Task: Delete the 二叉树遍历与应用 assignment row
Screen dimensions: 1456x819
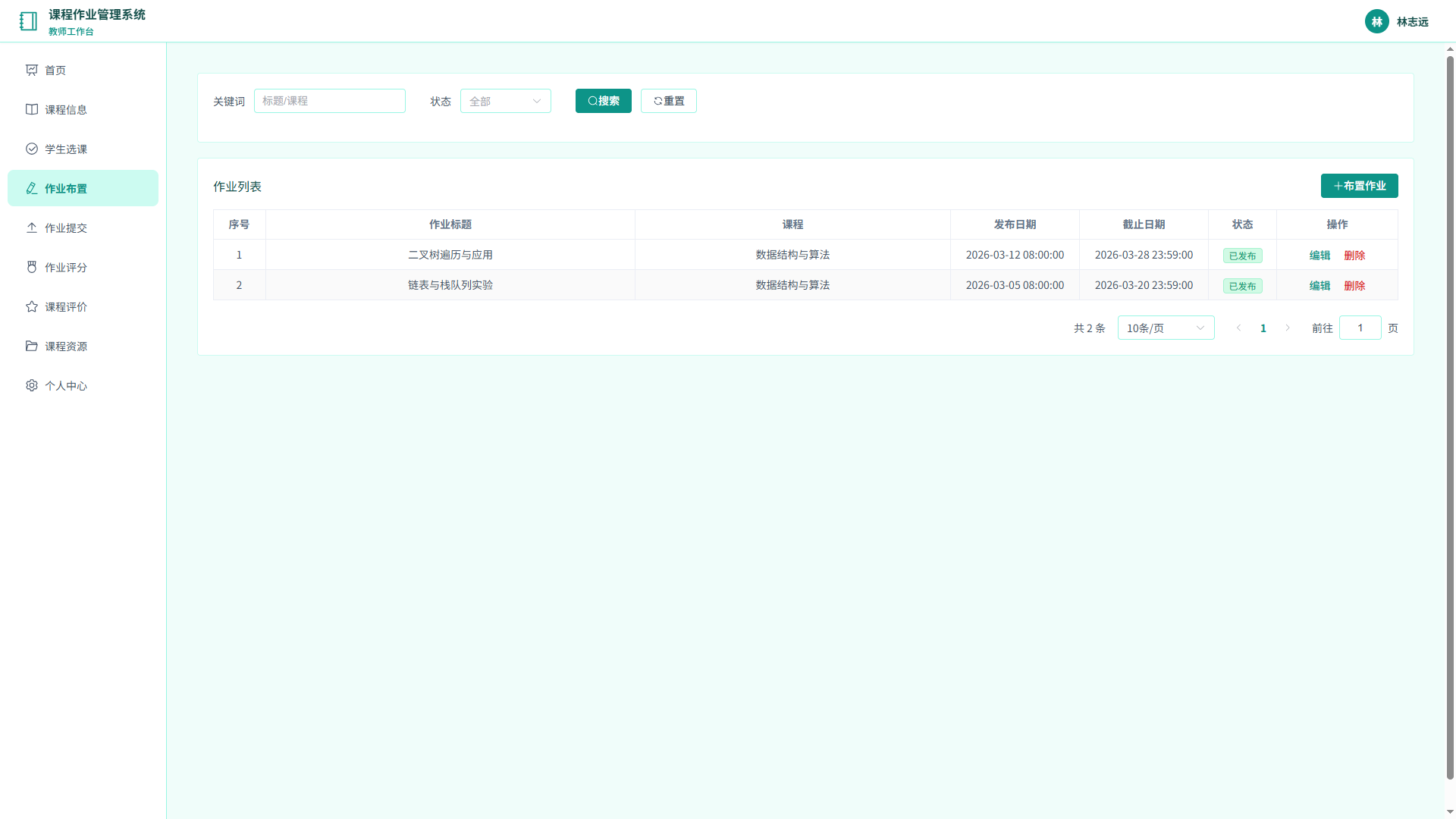Action: [x=1355, y=256]
